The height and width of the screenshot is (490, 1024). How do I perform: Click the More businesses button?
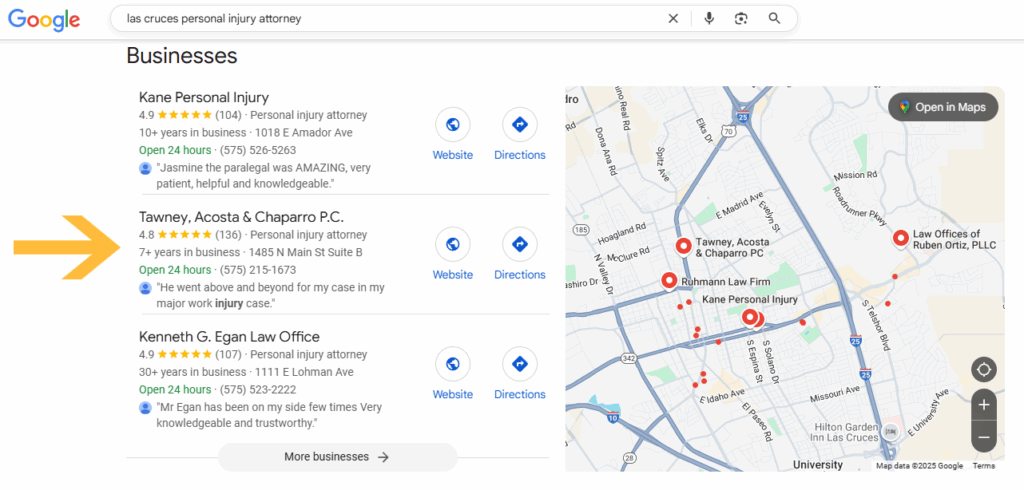(x=337, y=457)
